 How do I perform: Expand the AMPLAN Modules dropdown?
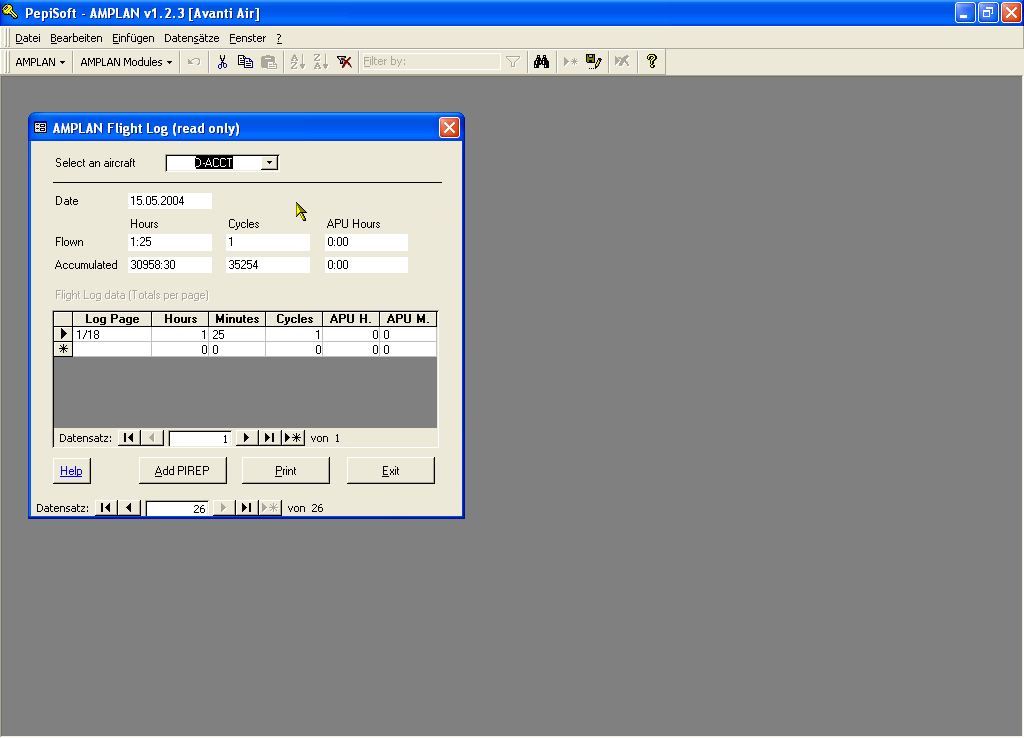point(126,62)
